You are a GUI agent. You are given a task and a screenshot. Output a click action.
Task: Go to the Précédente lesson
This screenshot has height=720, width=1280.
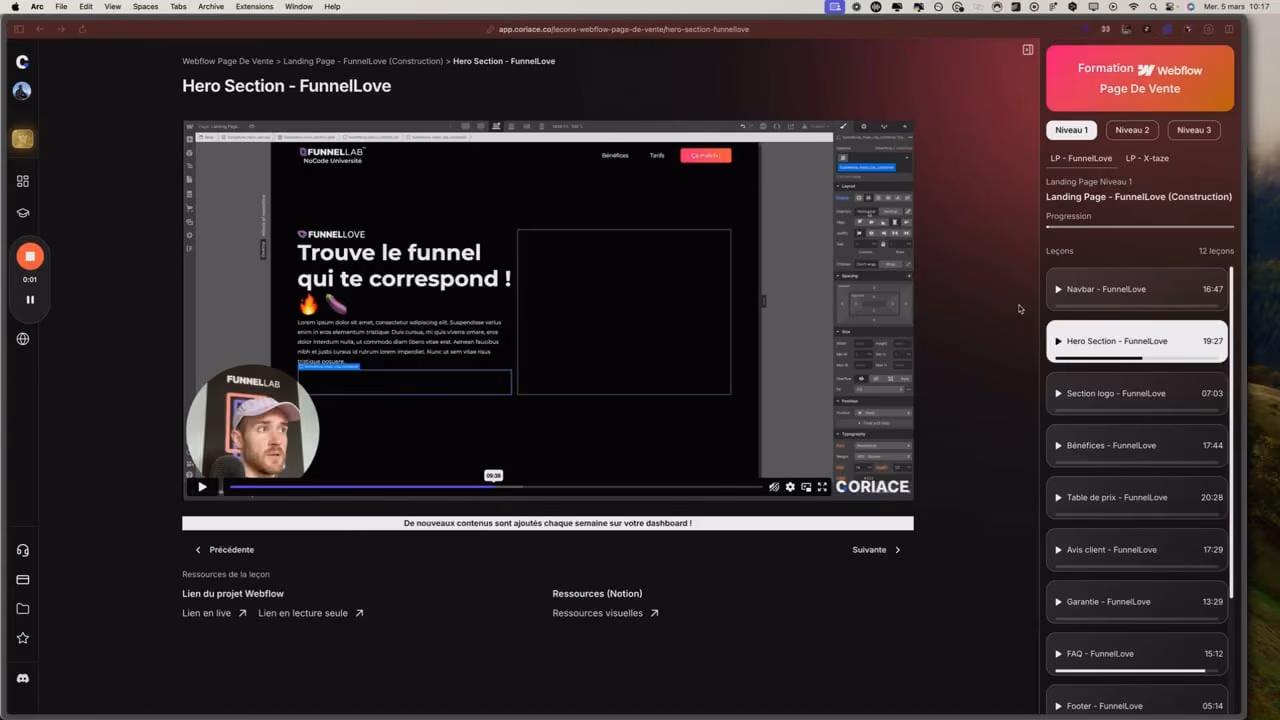(x=224, y=550)
